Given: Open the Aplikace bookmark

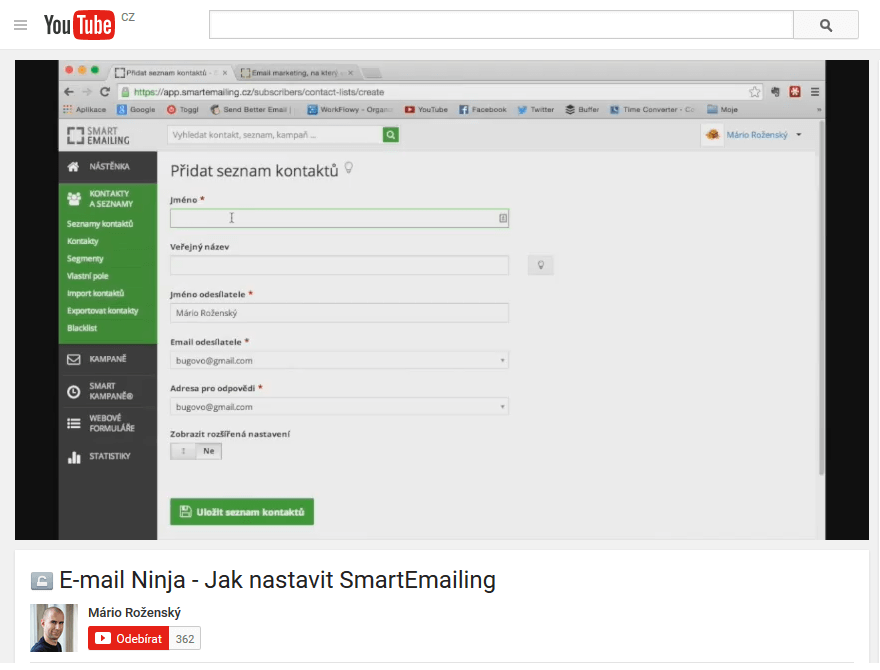Looking at the screenshot, I should (85, 109).
